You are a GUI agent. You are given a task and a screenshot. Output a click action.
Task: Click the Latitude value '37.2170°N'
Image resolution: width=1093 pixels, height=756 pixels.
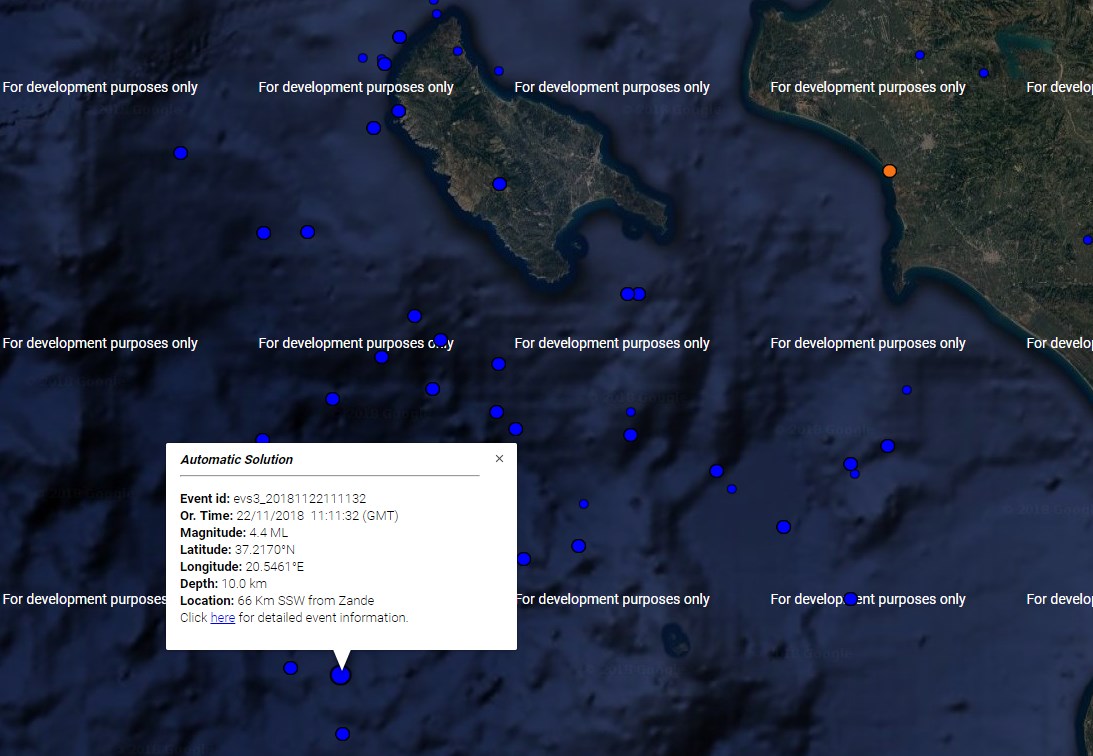[265, 550]
